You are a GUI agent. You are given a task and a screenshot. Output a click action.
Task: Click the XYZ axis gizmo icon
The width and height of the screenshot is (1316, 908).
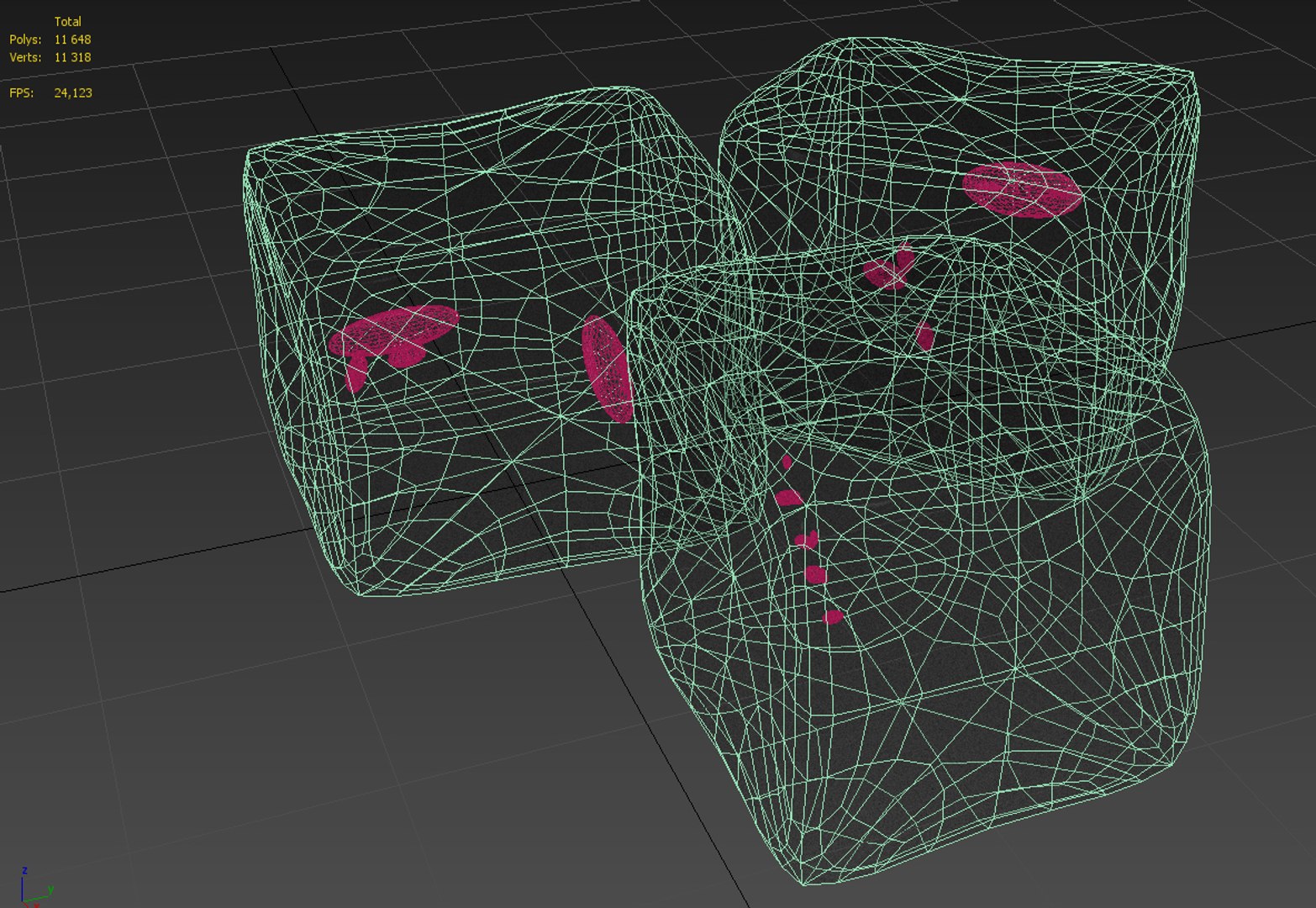pos(36,890)
